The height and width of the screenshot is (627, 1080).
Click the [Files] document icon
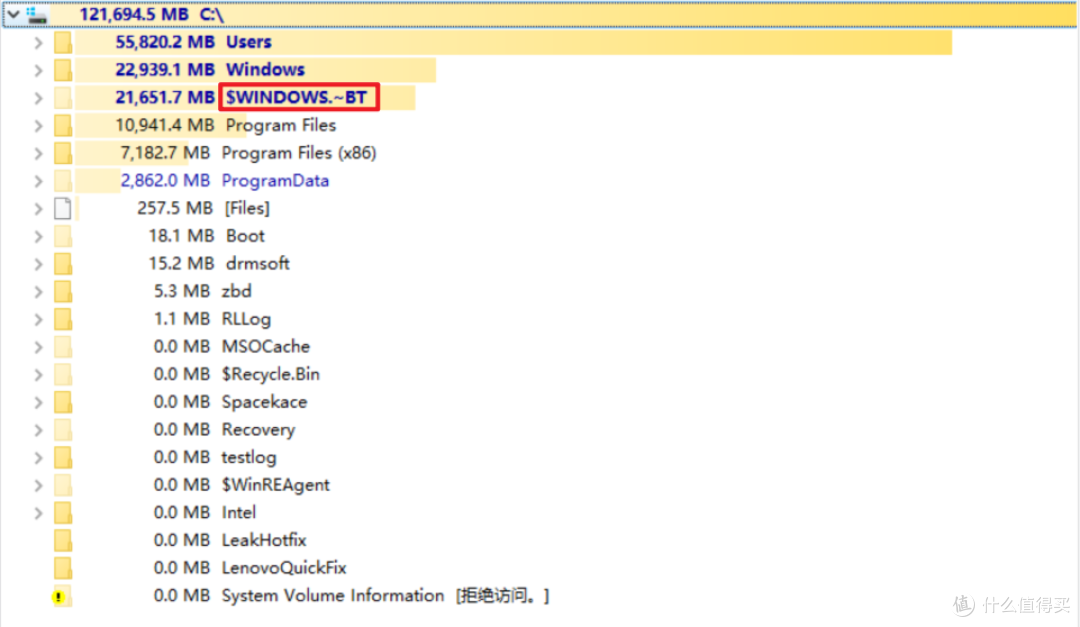(63, 208)
